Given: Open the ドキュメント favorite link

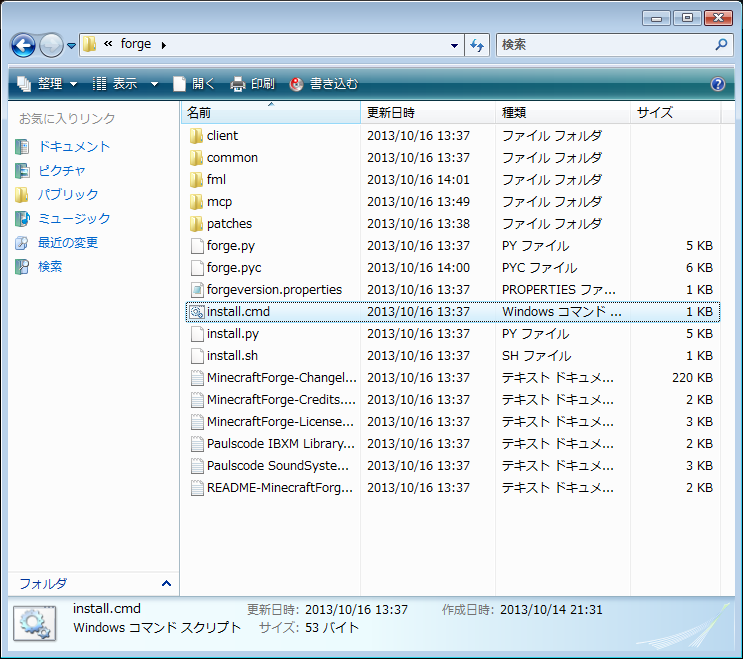Looking at the screenshot, I should pos(74,146).
